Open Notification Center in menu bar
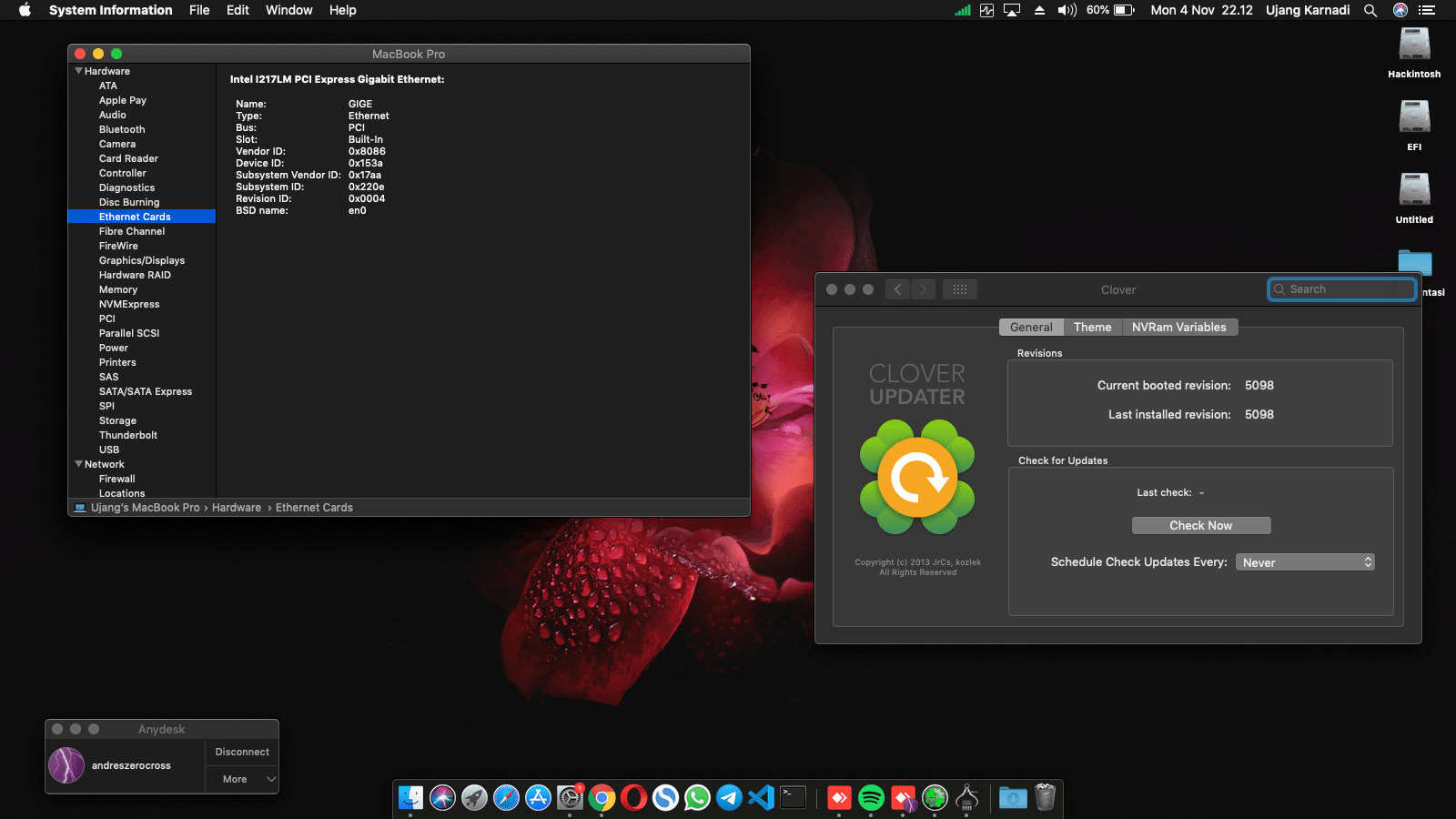 (x=1427, y=10)
